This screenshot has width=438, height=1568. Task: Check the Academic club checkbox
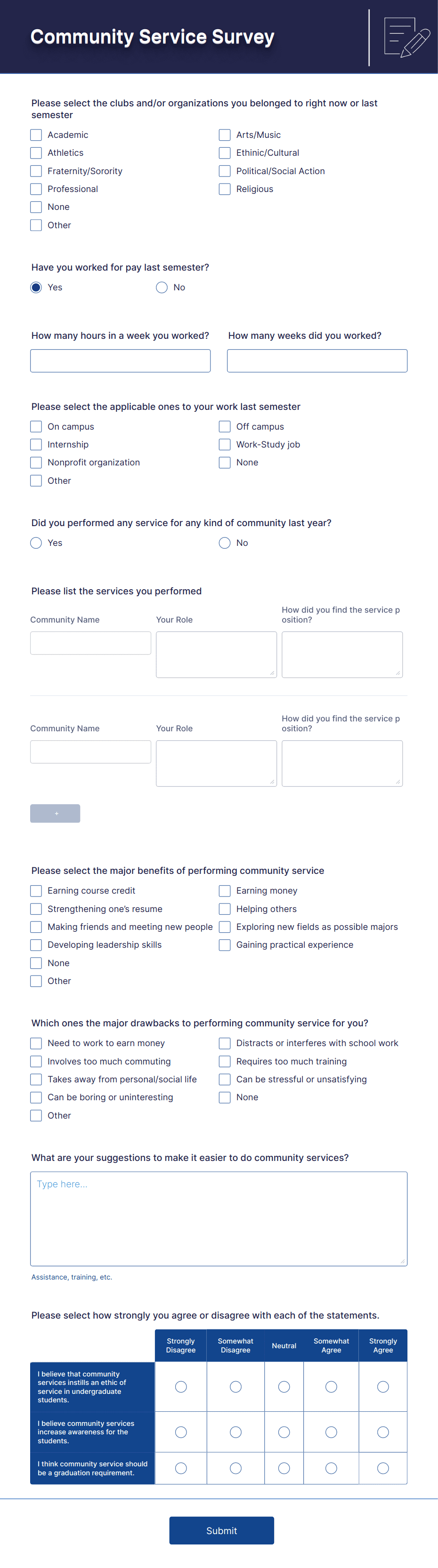click(x=37, y=135)
